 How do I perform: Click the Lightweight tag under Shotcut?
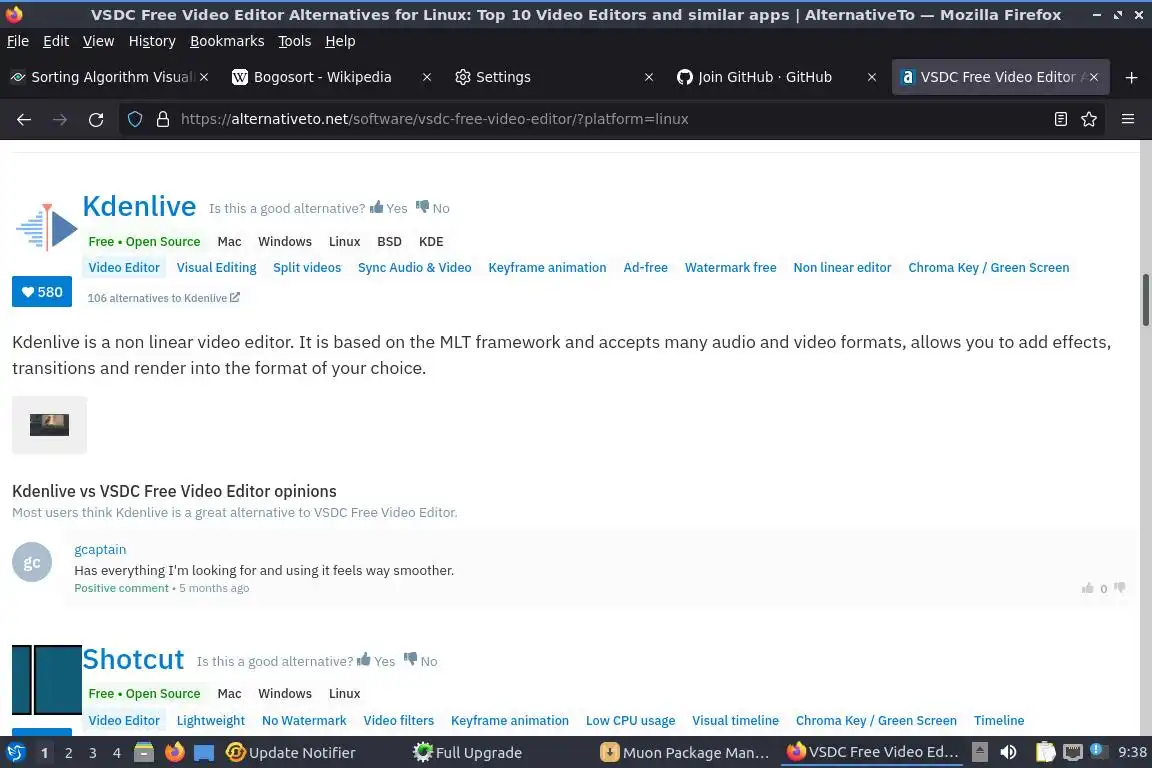(211, 720)
